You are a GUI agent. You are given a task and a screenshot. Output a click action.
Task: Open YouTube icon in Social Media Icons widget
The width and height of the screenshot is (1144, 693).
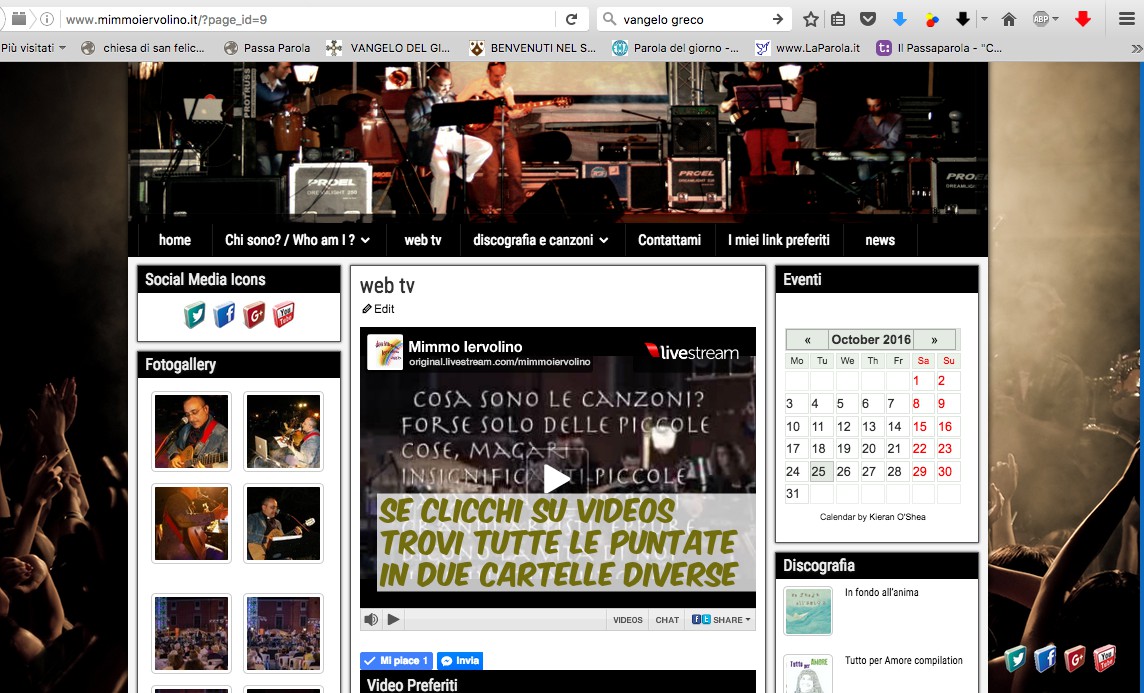pos(284,315)
